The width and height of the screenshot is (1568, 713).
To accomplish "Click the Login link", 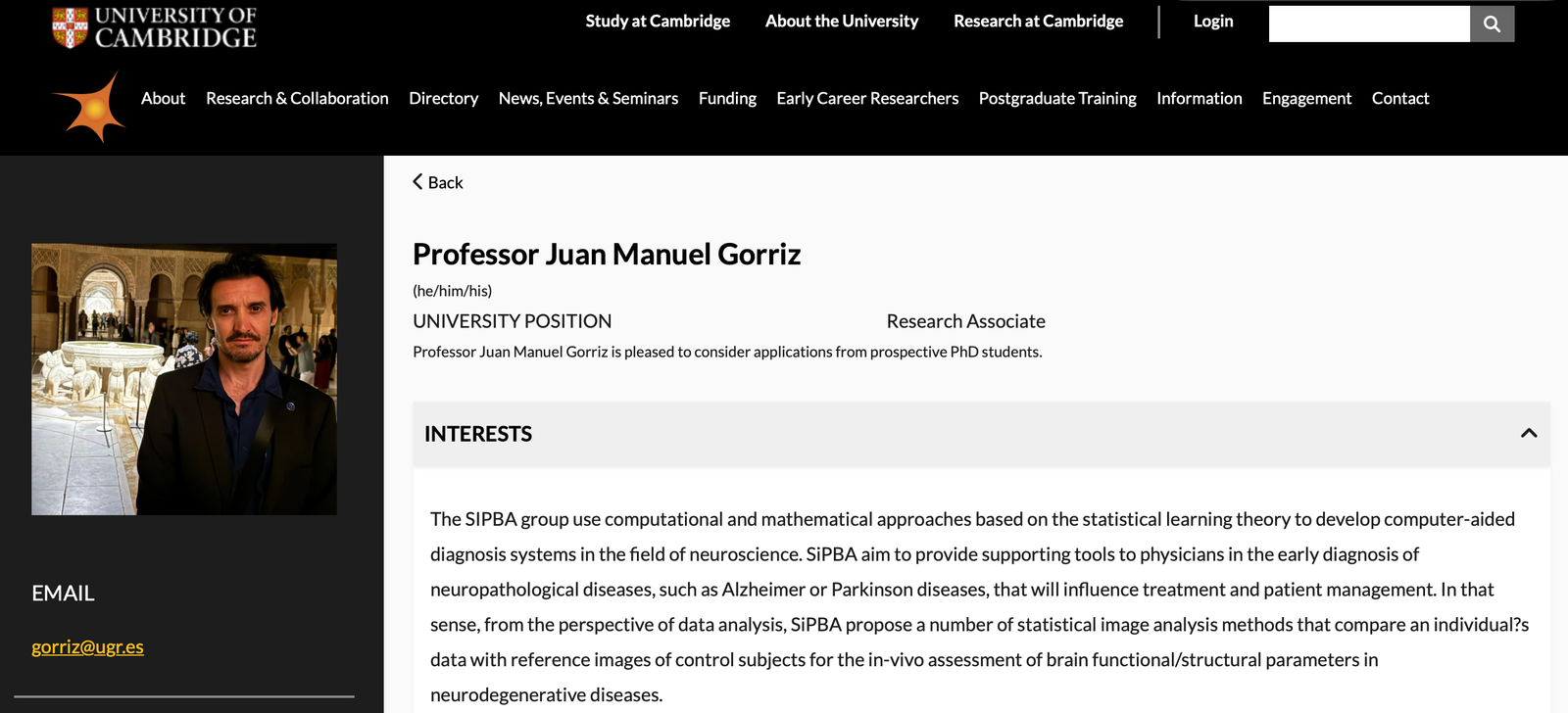I will (x=1213, y=21).
